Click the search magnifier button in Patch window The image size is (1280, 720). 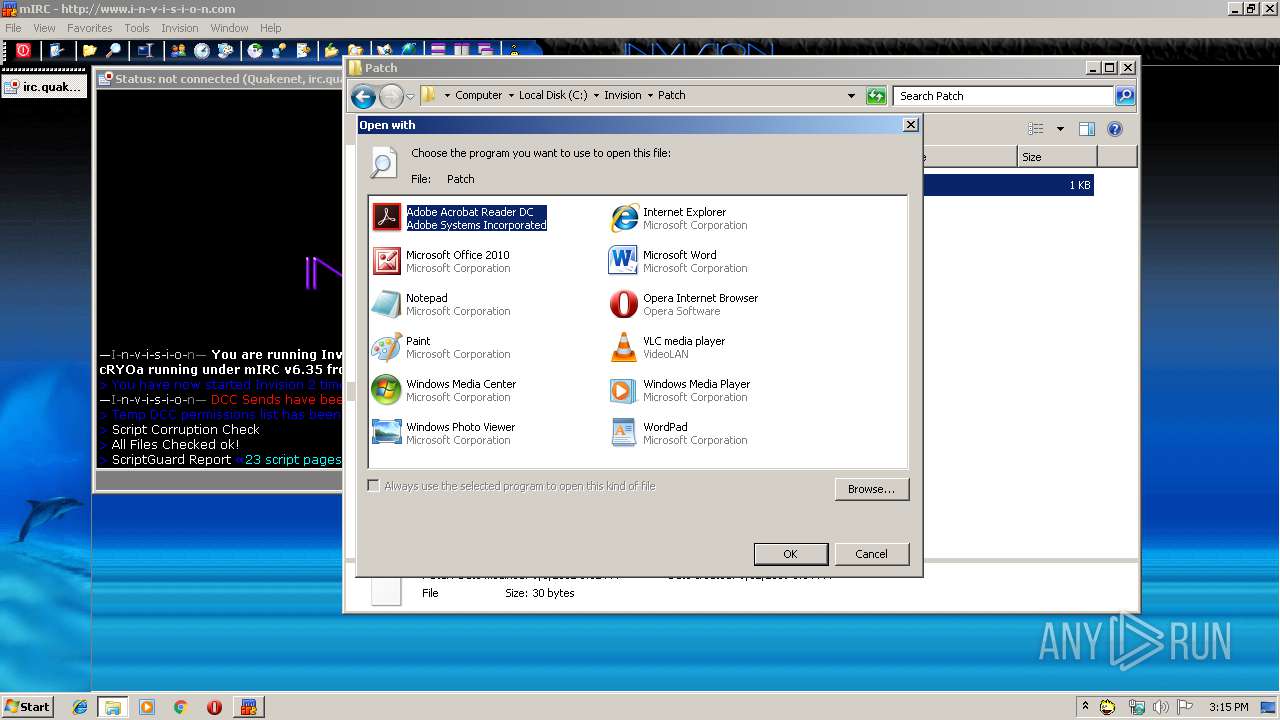[x=1125, y=96]
